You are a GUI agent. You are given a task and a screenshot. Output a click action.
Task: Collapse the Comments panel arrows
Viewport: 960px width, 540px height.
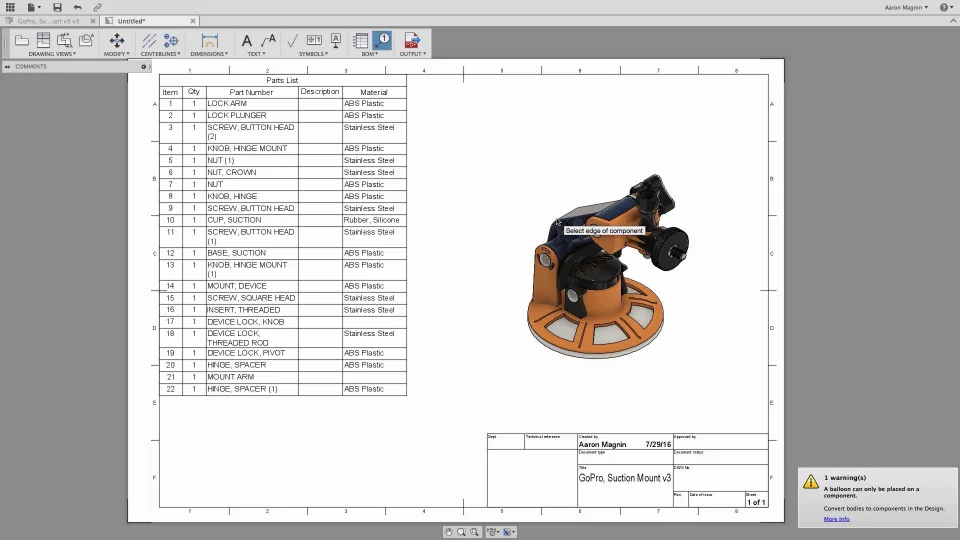point(7,66)
